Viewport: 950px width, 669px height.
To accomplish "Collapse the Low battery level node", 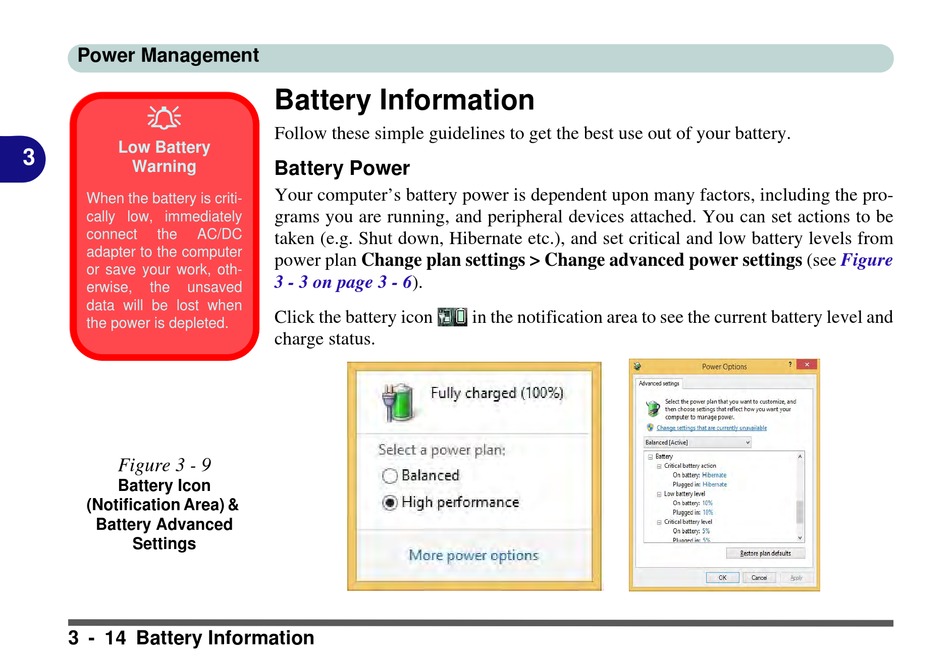I will pyautogui.click(x=659, y=494).
